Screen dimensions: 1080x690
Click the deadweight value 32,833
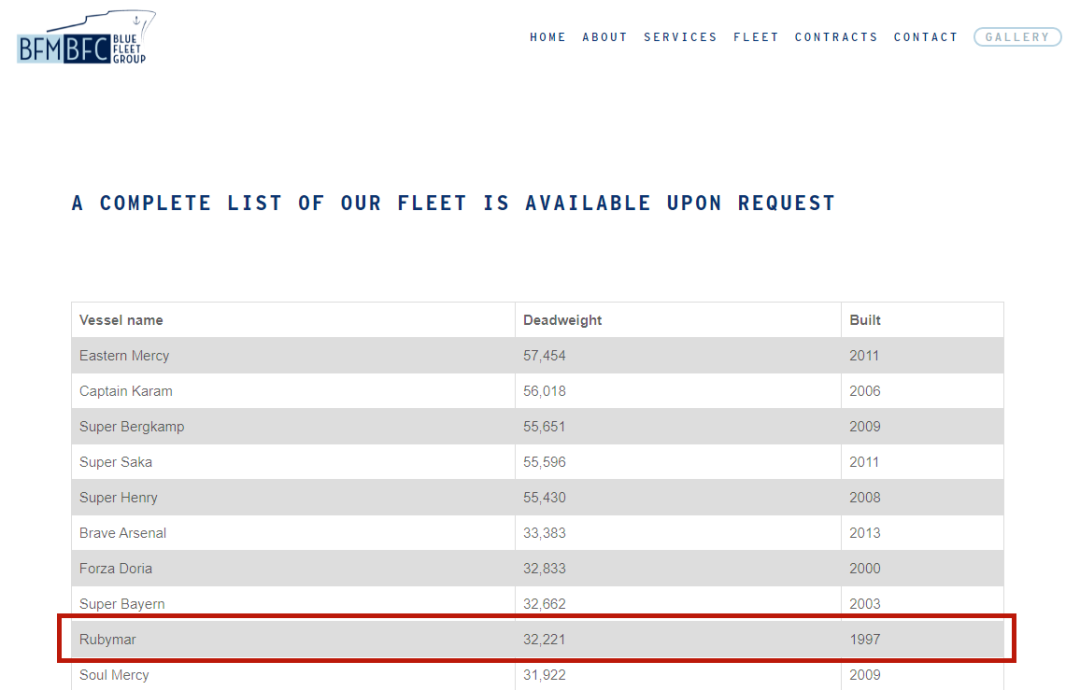544,569
